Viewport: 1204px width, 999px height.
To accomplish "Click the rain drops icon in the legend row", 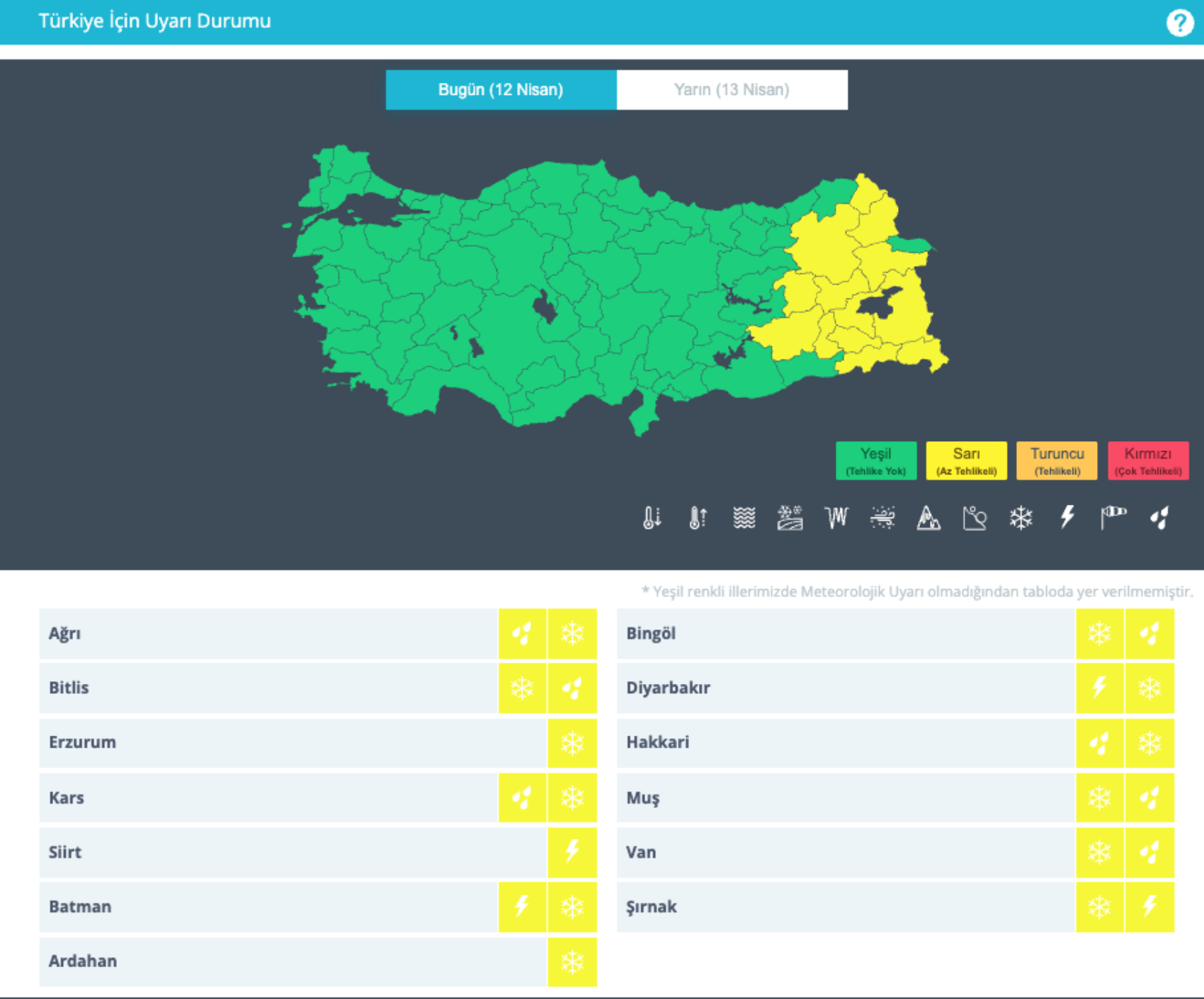I will point(1159,518).
